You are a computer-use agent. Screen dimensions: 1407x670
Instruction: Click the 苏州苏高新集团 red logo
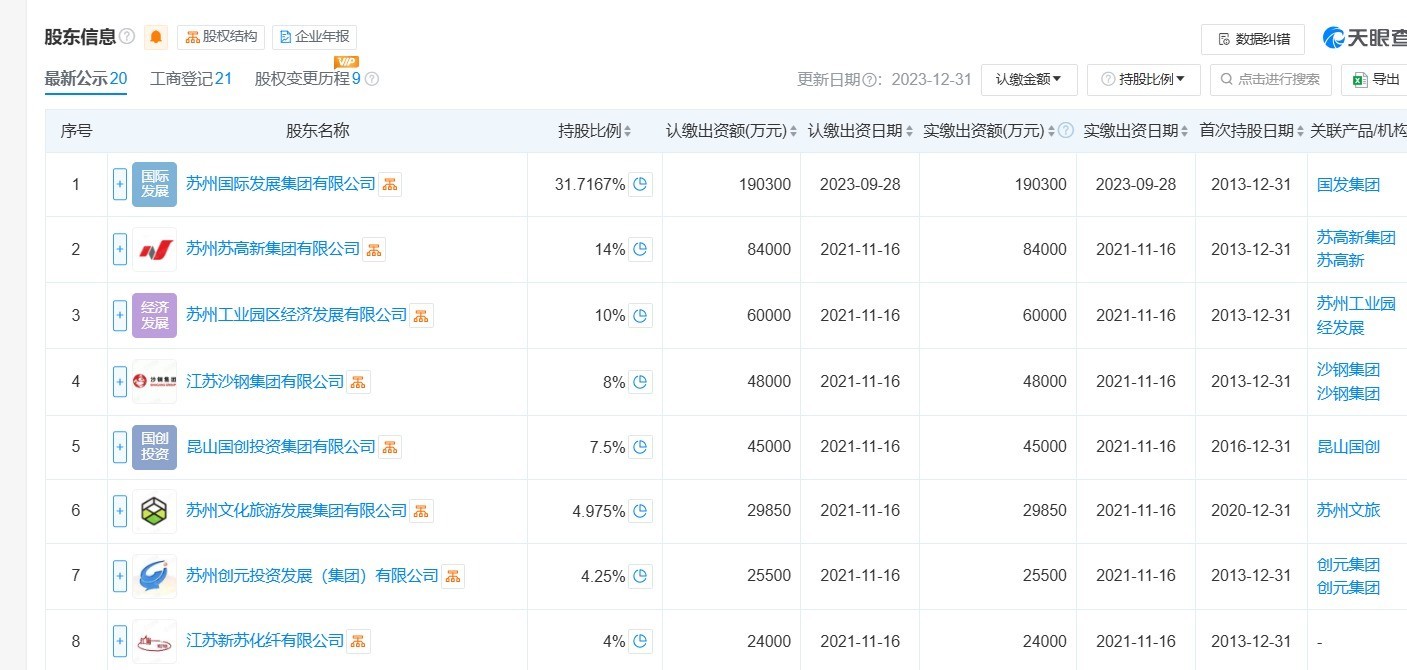point(154,249)
